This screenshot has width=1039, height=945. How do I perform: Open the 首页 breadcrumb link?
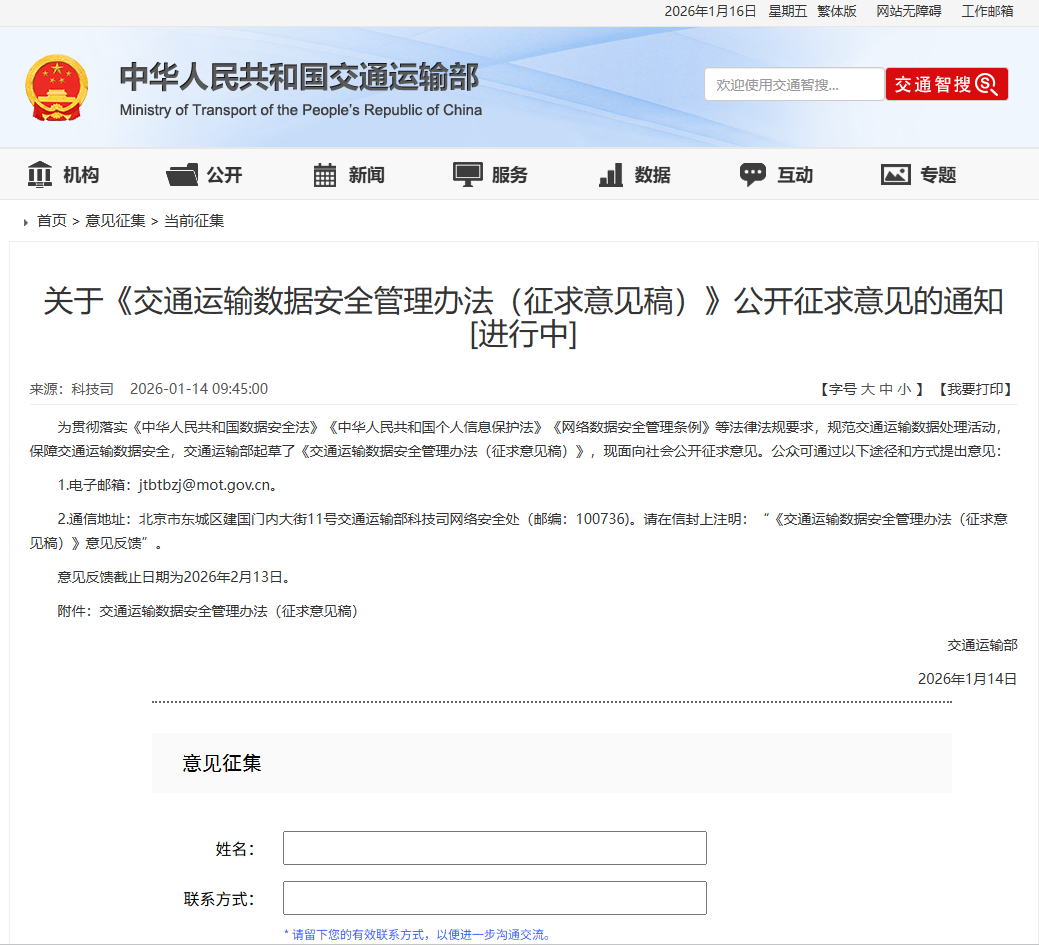point(51,221)
